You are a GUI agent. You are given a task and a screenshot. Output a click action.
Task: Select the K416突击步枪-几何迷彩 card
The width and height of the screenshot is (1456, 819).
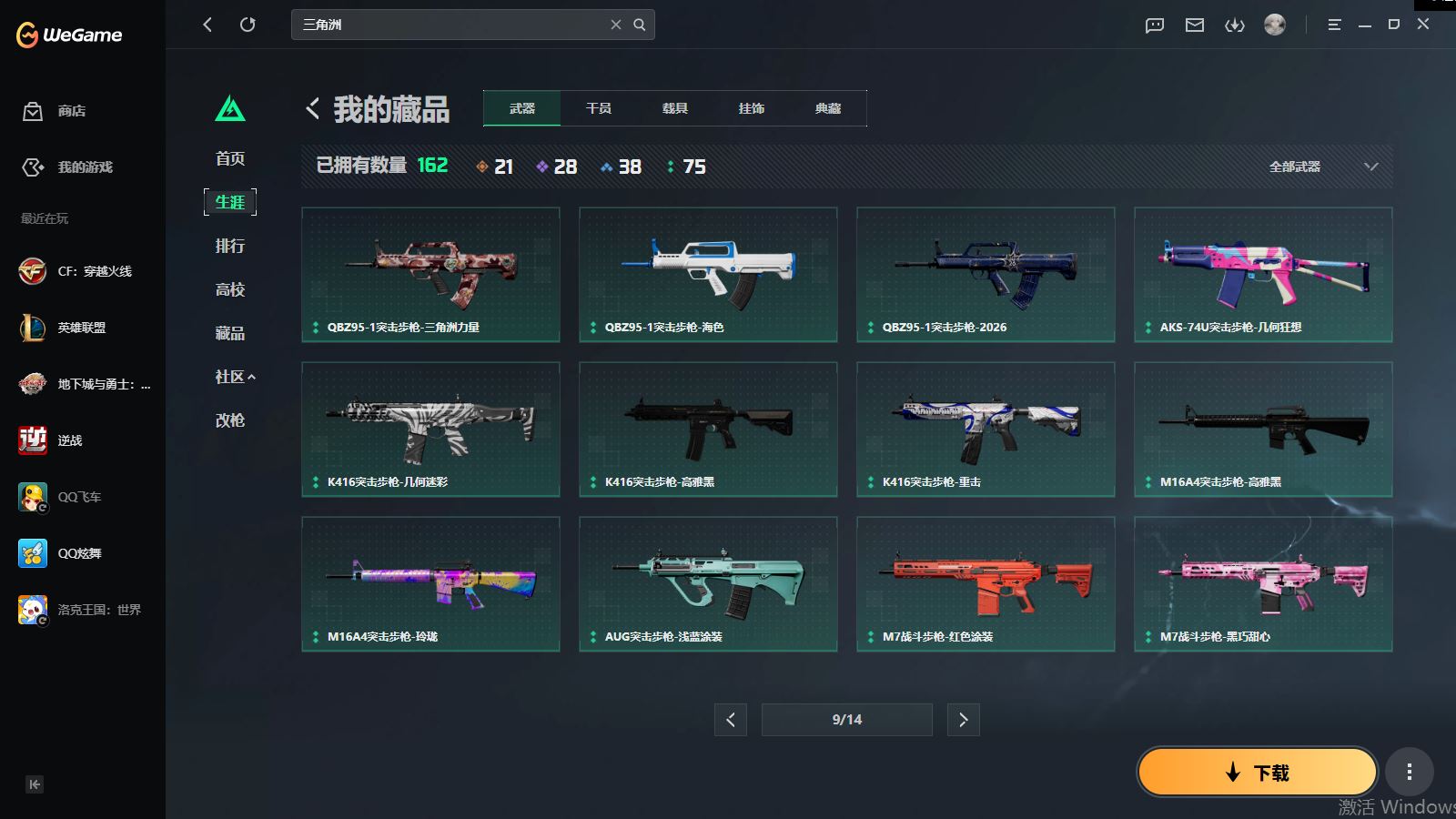(x=430, y=430)
